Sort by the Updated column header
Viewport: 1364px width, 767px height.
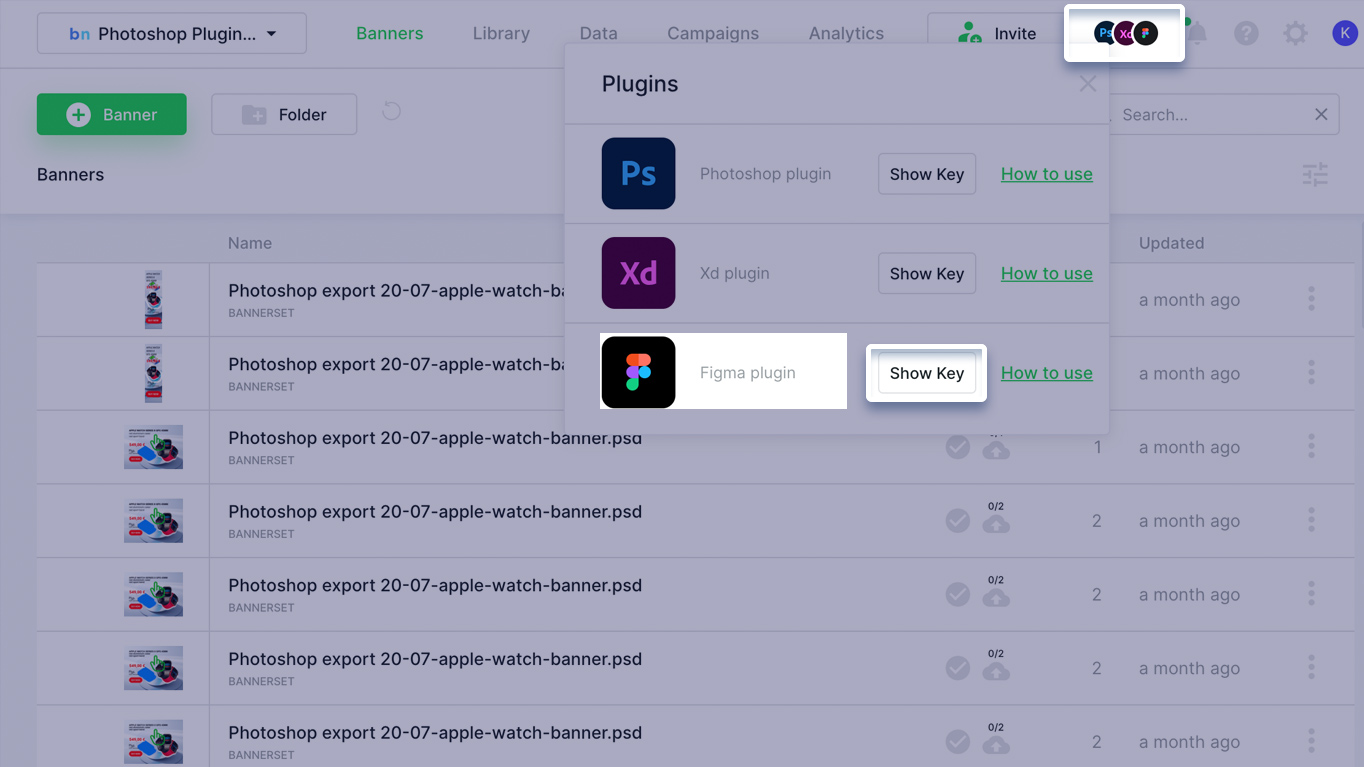(1171, 243)
